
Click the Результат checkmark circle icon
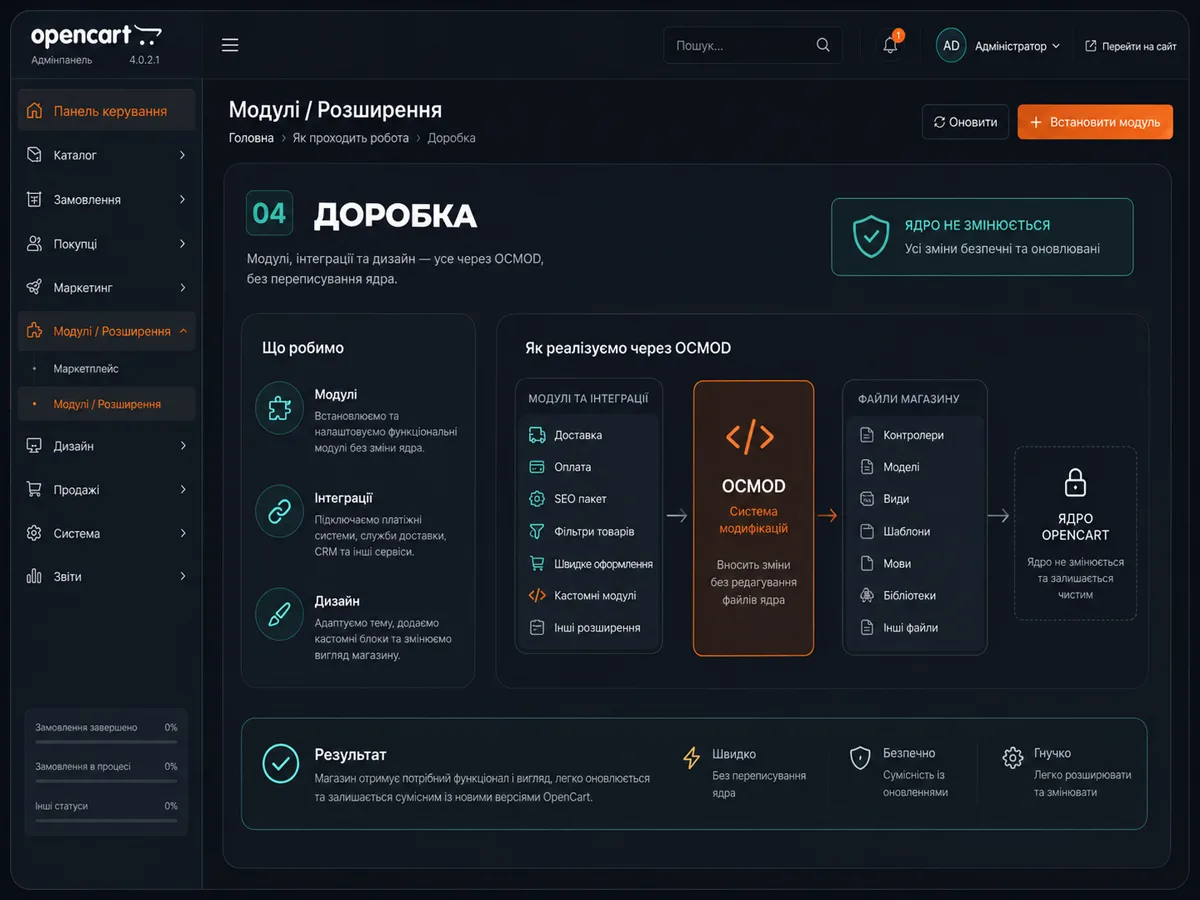(x=281, y=763)
